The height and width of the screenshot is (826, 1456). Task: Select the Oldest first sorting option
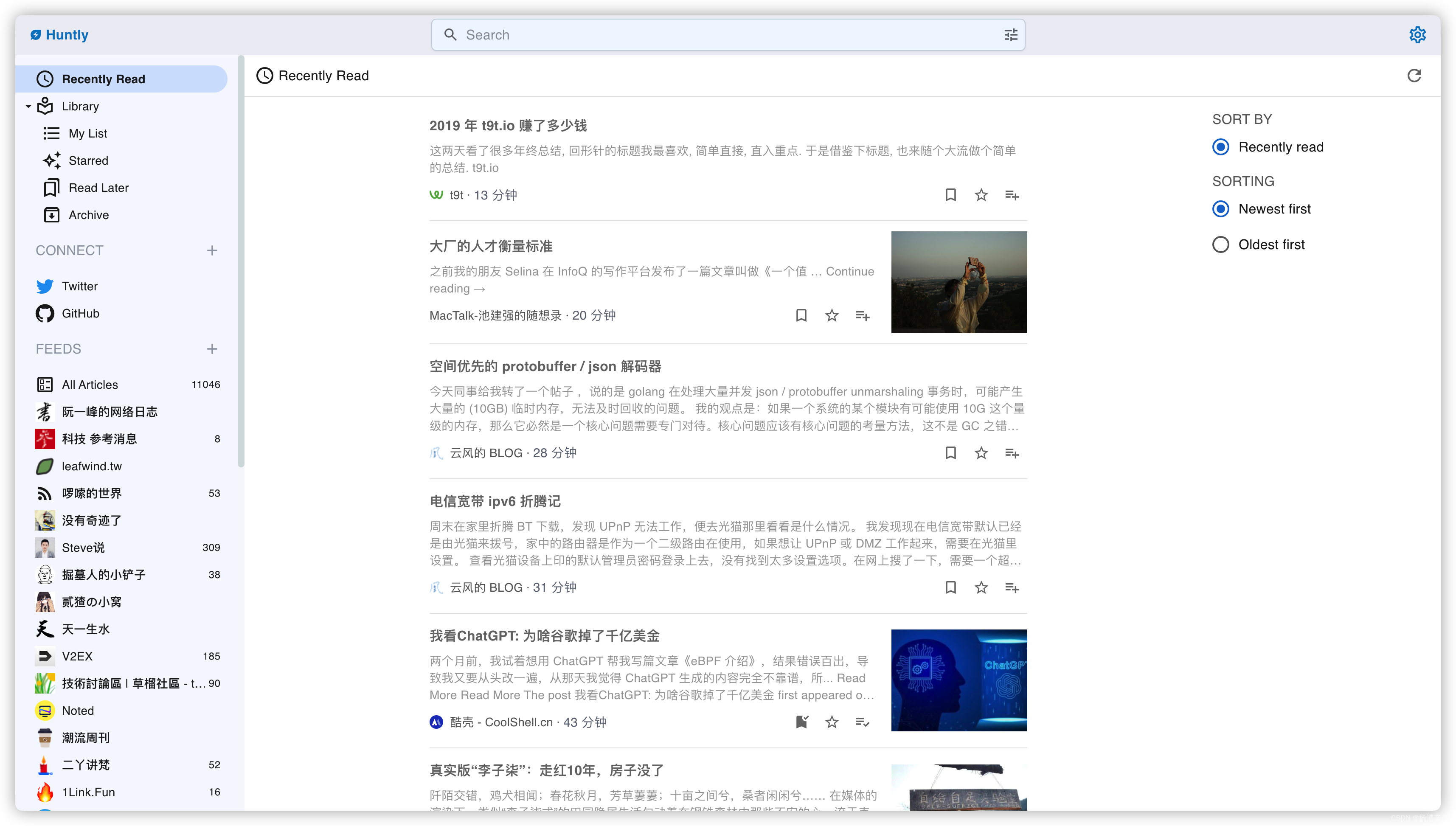[x=1220, y=244]
